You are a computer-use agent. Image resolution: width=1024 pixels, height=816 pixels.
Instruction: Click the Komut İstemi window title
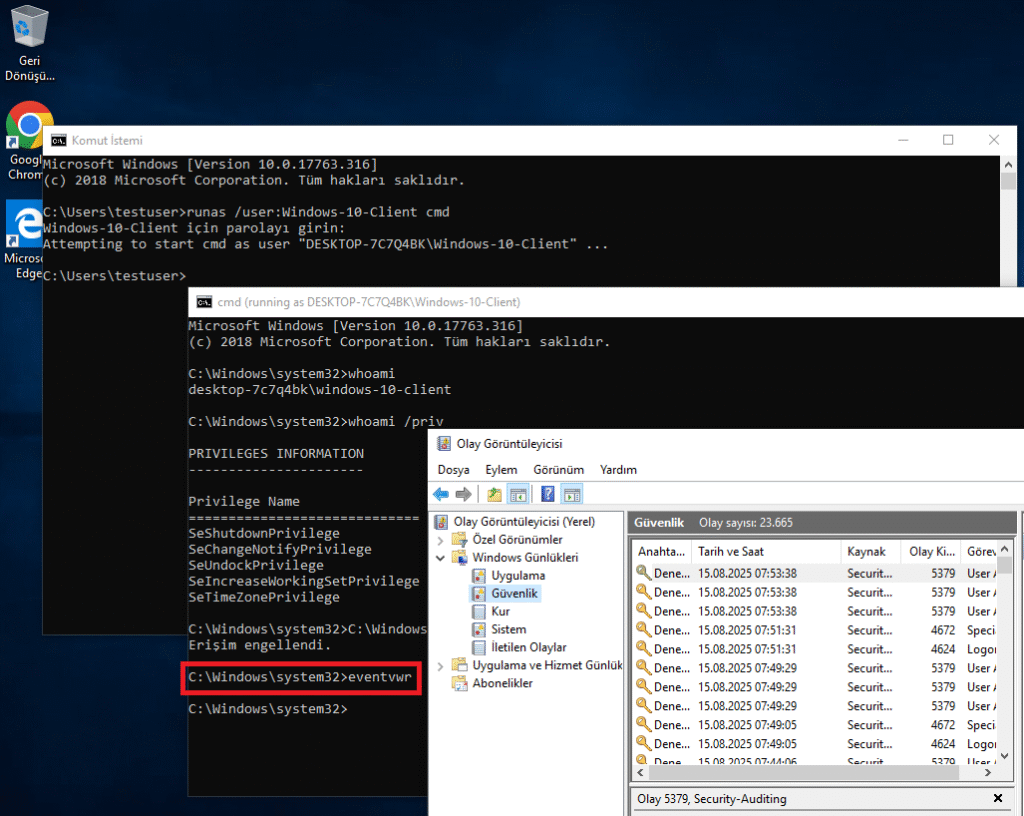[107, 140]
